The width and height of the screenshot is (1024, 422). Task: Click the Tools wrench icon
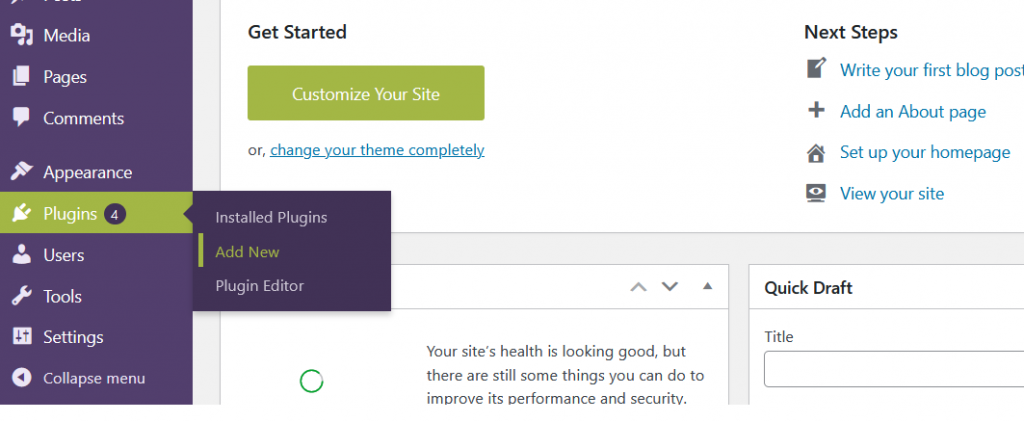(x=21, y=296)
